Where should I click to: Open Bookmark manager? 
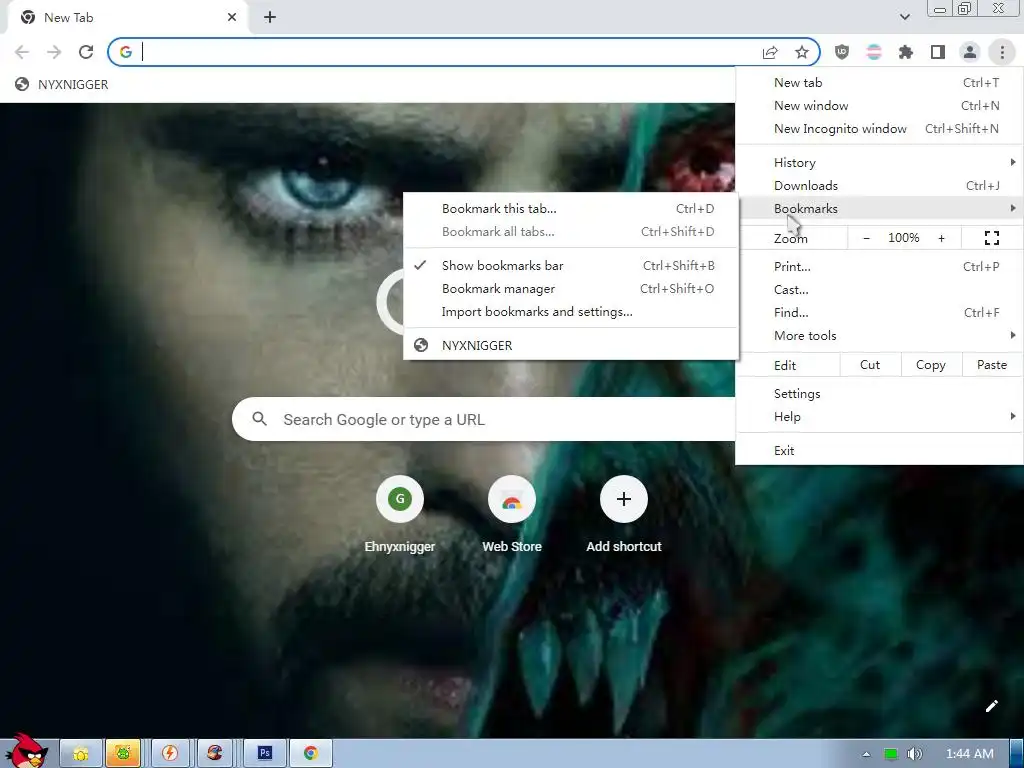[x=571, y=289]
